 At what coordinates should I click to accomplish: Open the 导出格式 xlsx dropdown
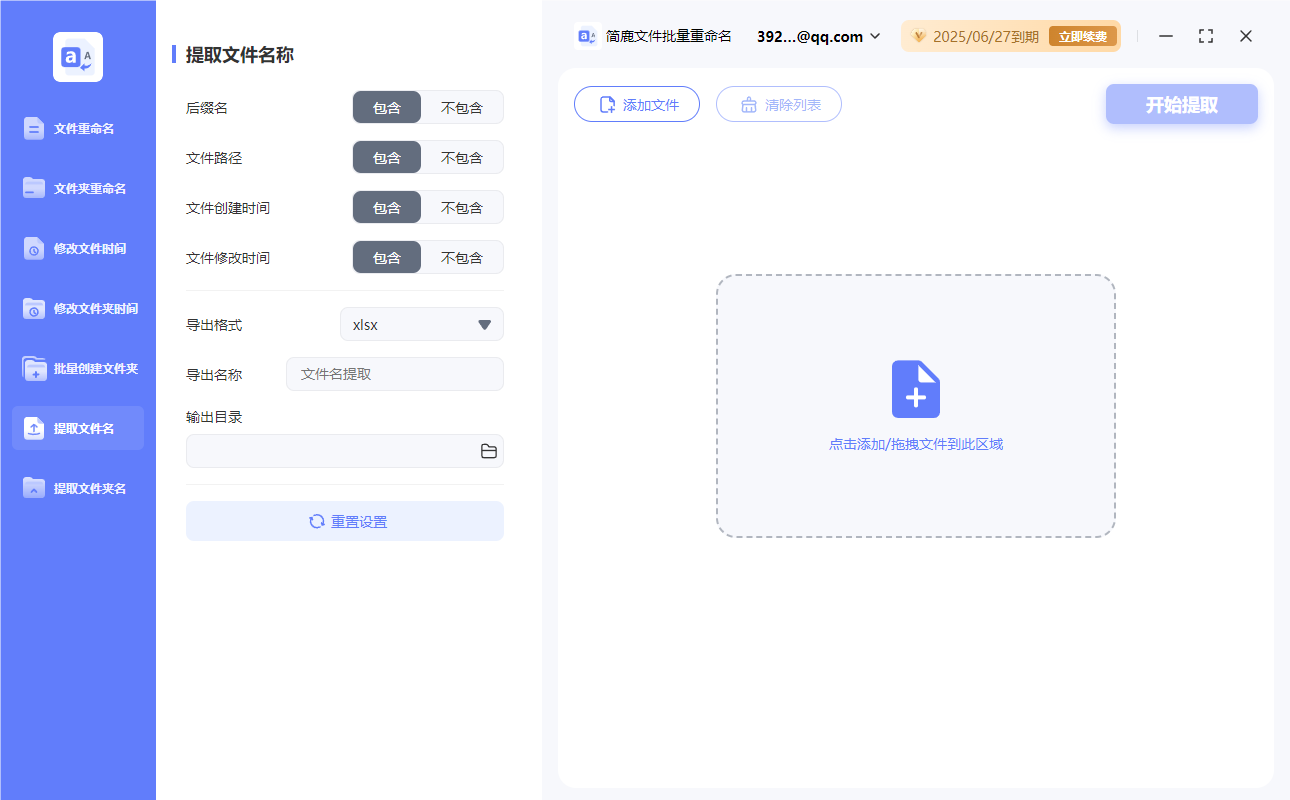click(x=421, y=324)
